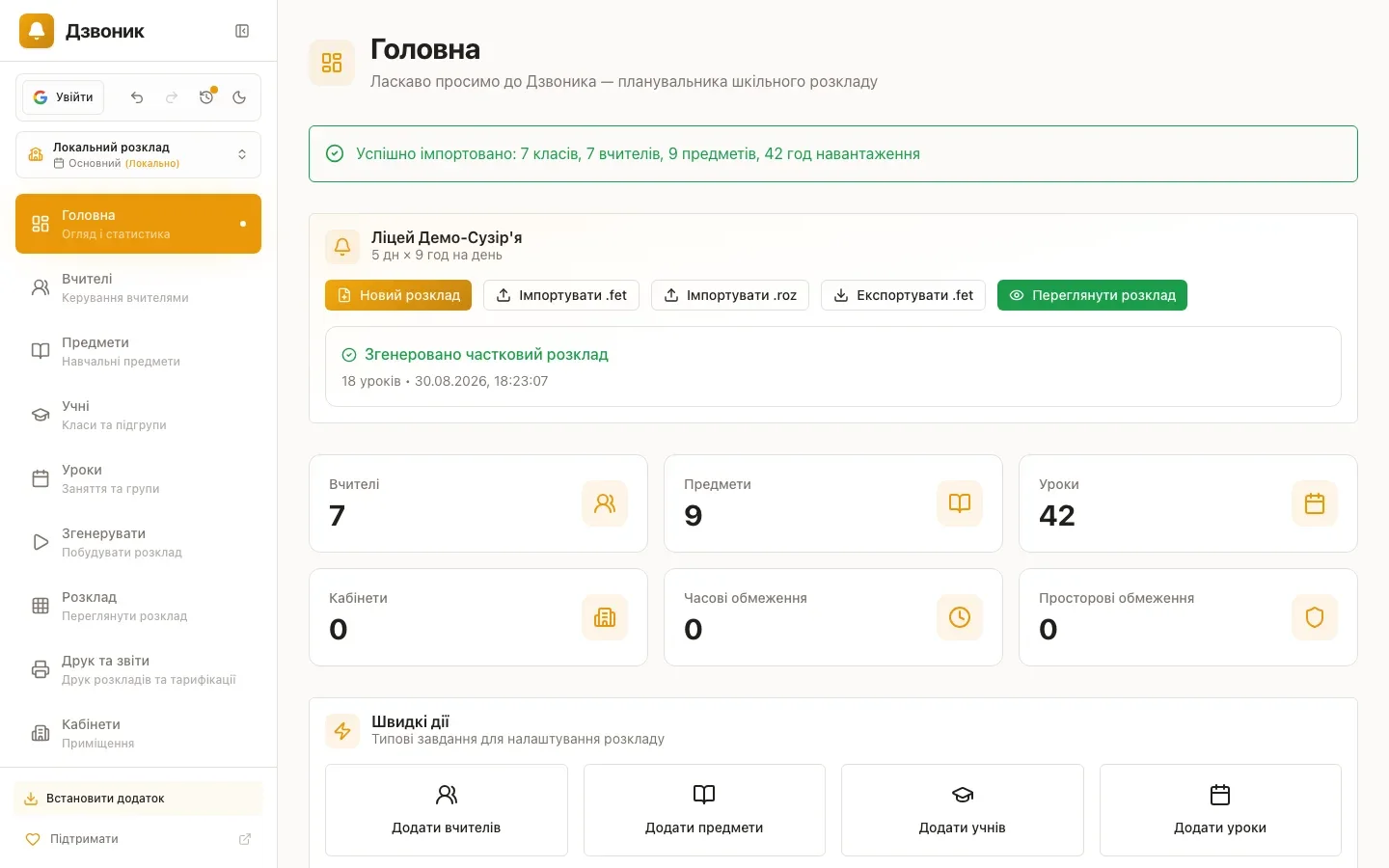Screen dimensions: 1389x868
Task: Open the Розклад section in the sidebar
Action: point(138,606)
